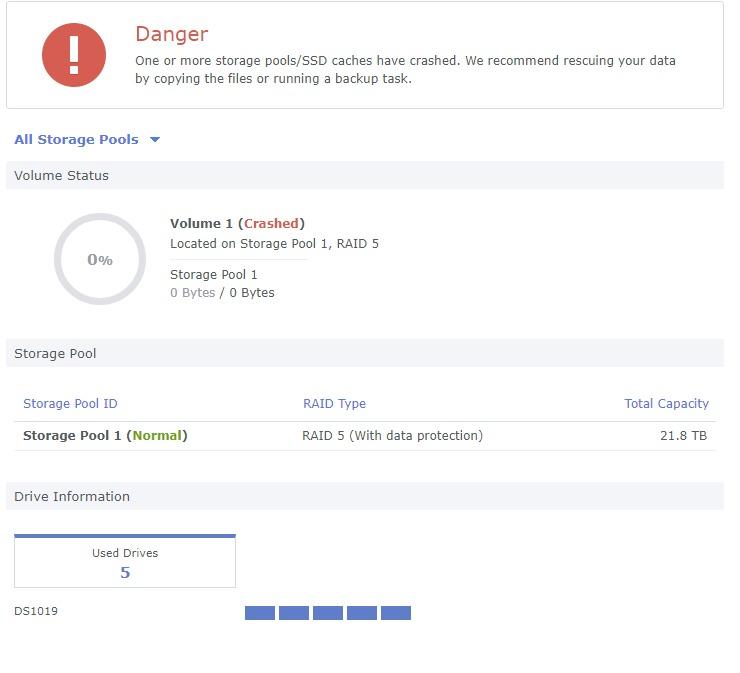
Task: Click the DS1019 device label
Action: [36, 611]
